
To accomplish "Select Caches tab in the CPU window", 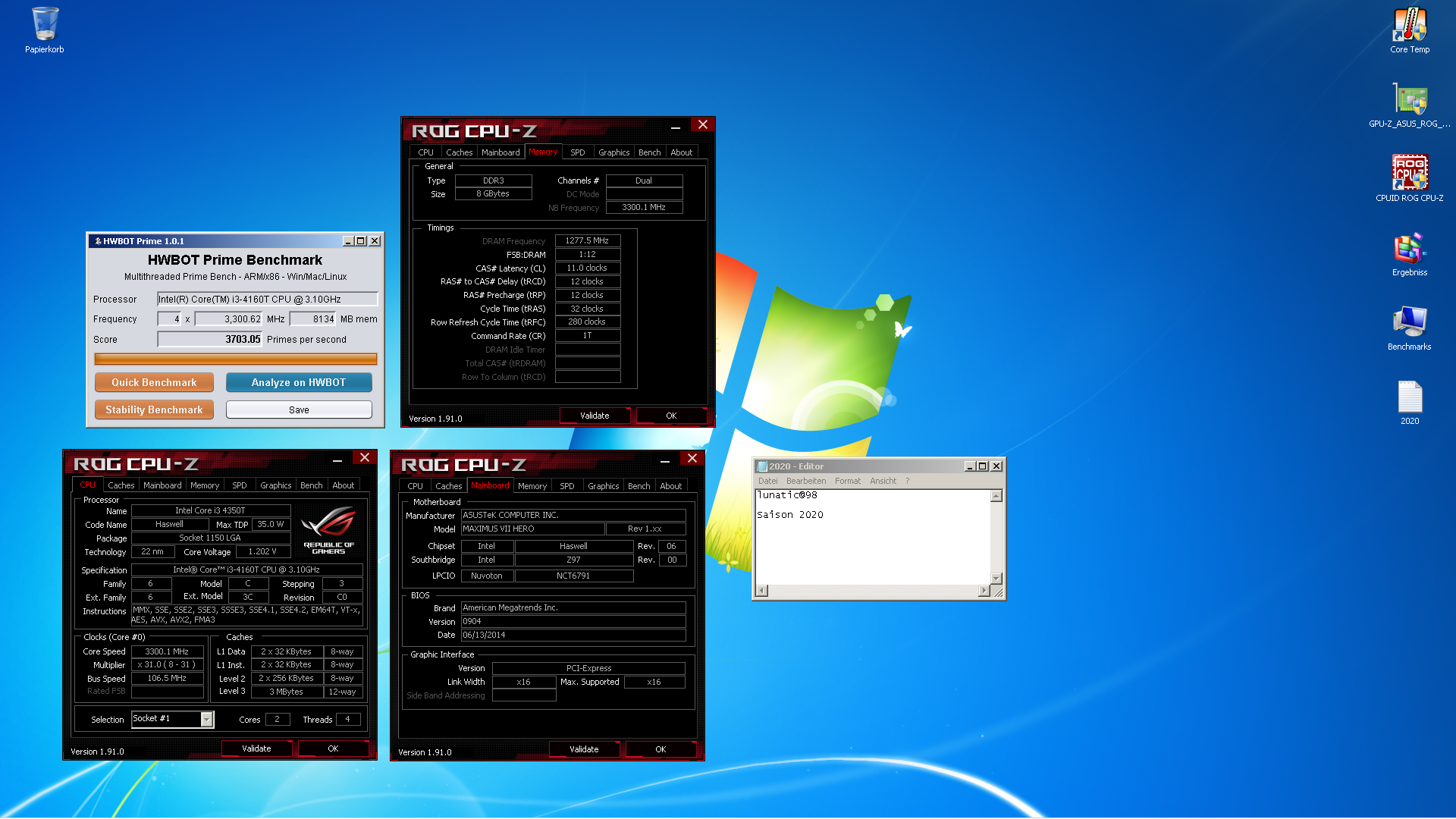I will tap(121, 485).
